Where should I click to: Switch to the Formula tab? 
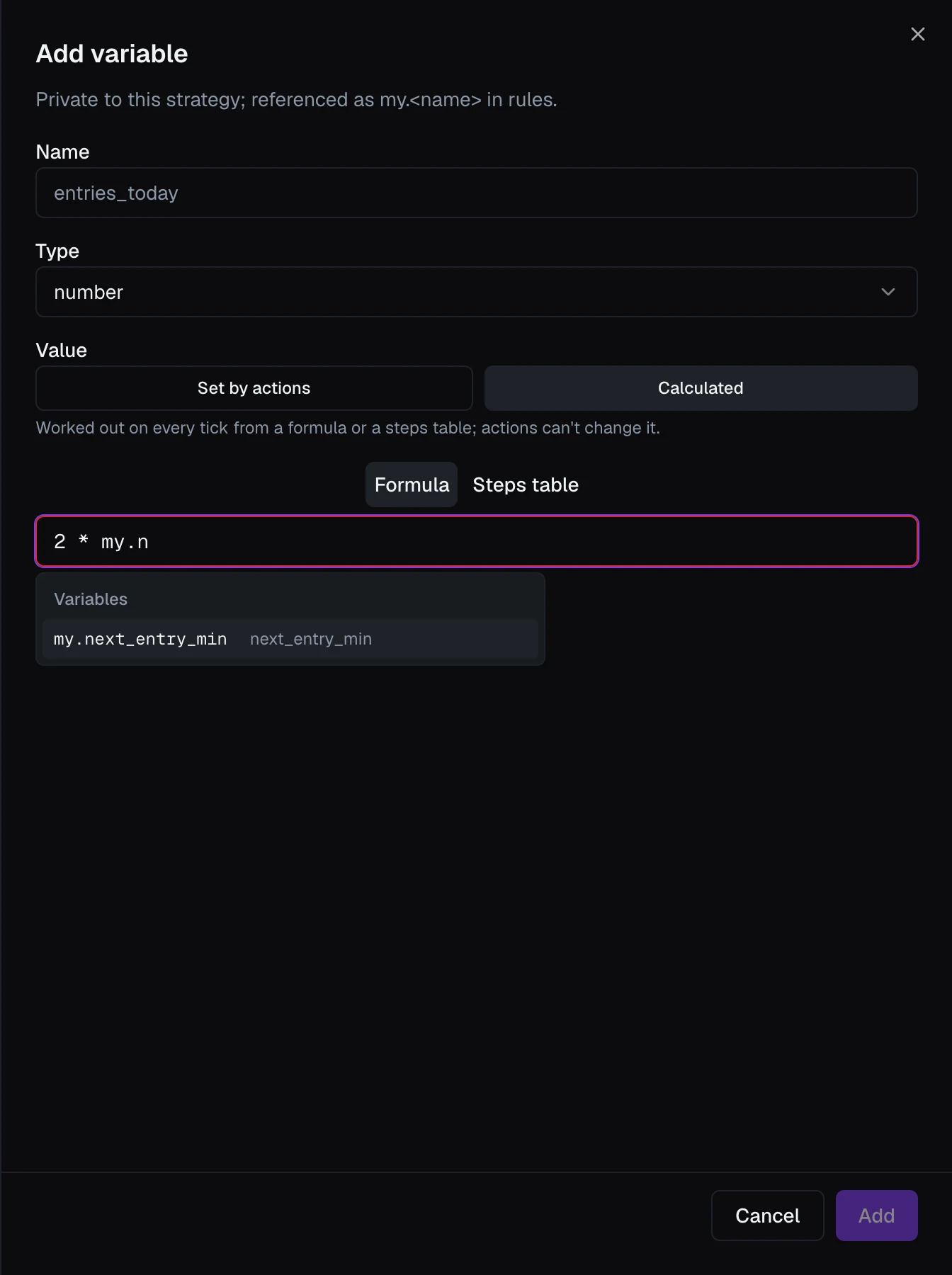pos(412,484)
